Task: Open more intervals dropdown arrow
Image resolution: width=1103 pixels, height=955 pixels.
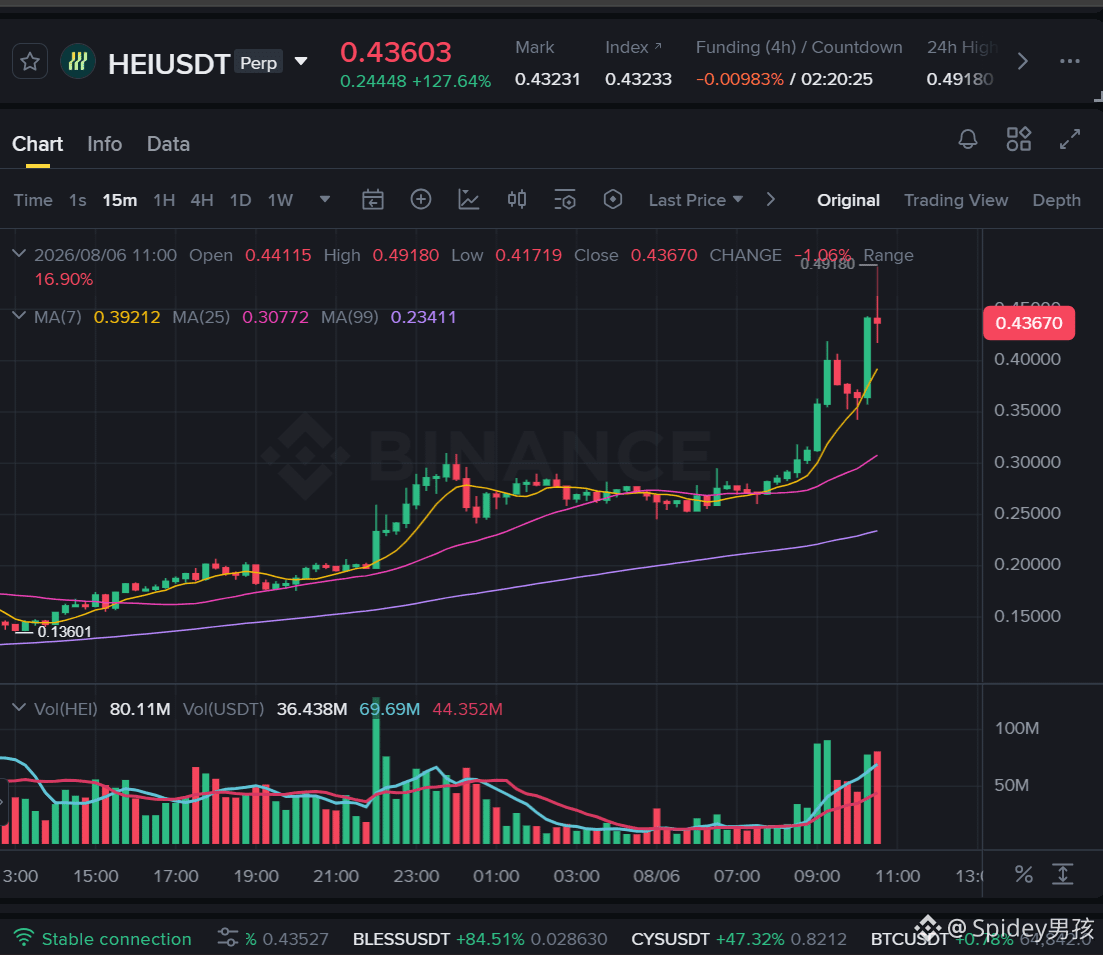Action: click(325, 200)
